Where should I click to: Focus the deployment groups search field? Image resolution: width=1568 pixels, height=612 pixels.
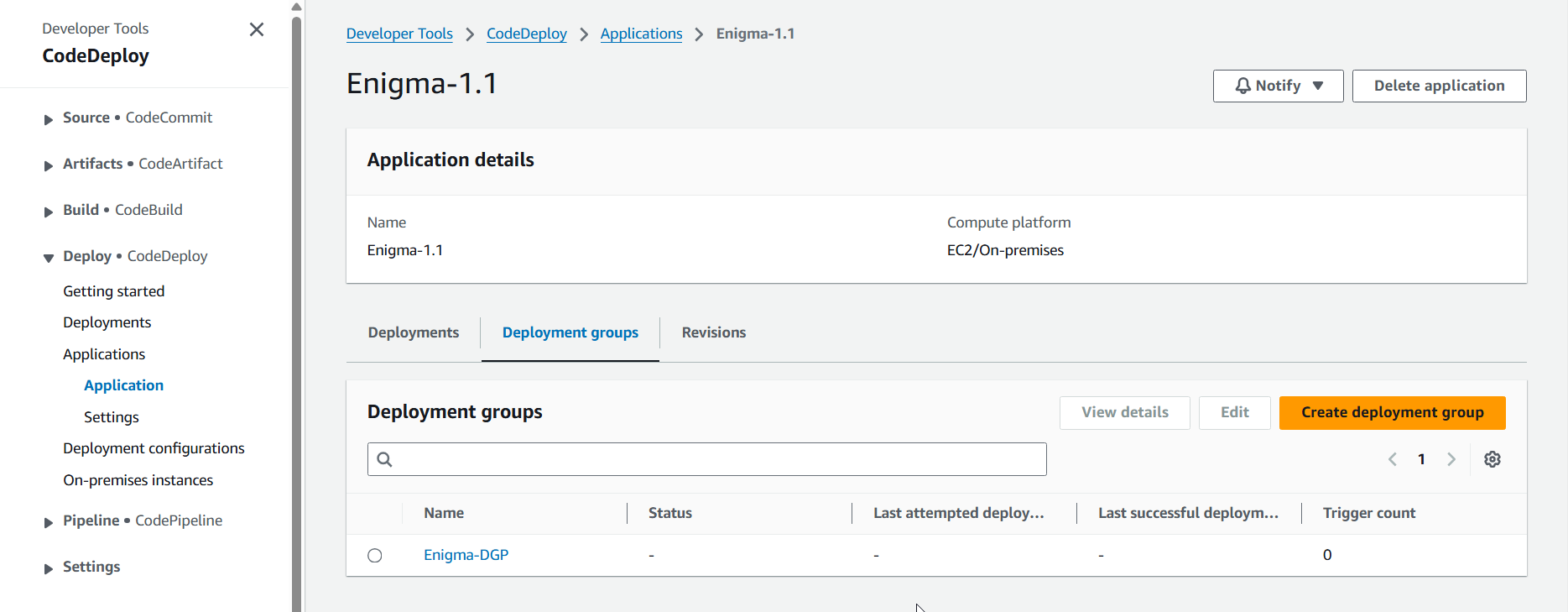pos(707,459)
